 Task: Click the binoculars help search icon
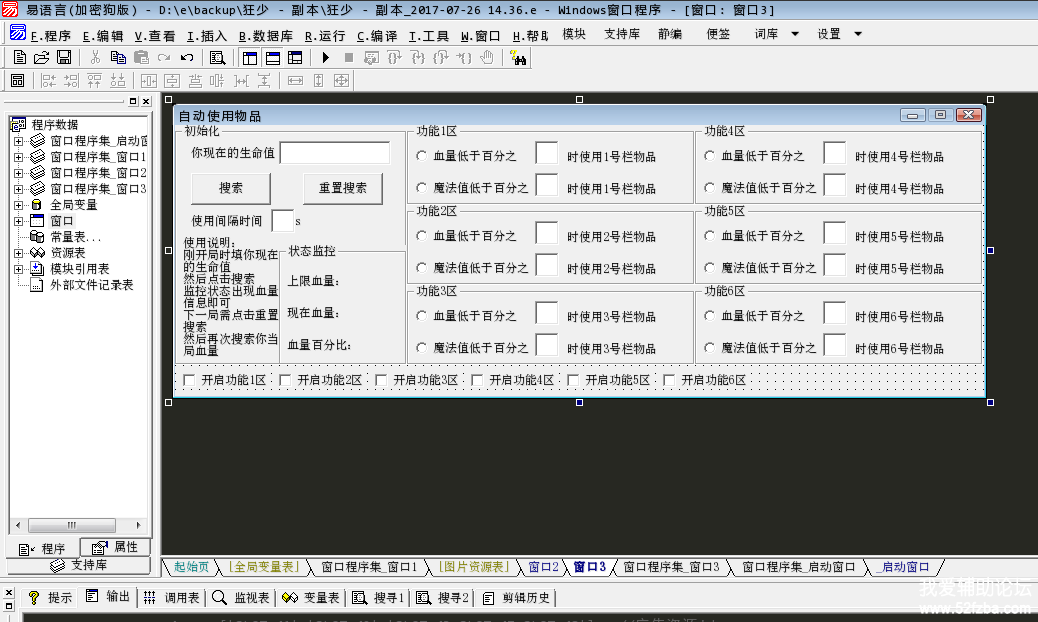(518, 58)
